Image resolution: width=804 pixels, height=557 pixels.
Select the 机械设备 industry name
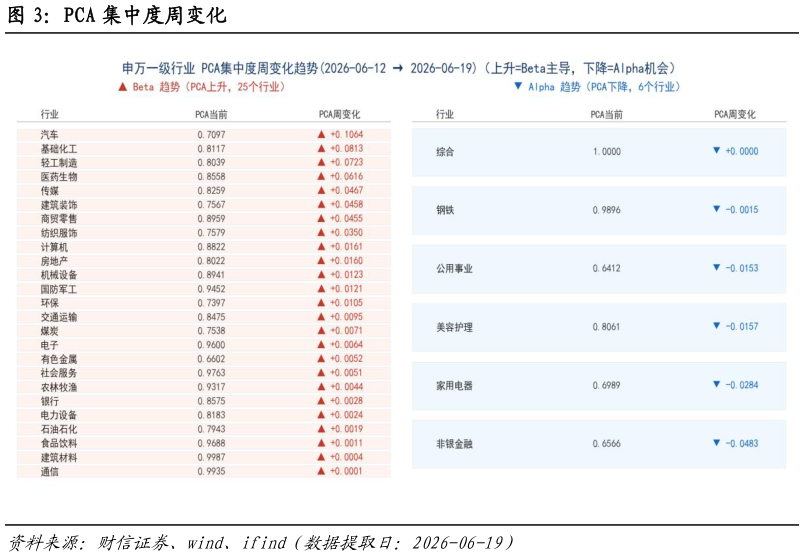[x=59, y=275]
